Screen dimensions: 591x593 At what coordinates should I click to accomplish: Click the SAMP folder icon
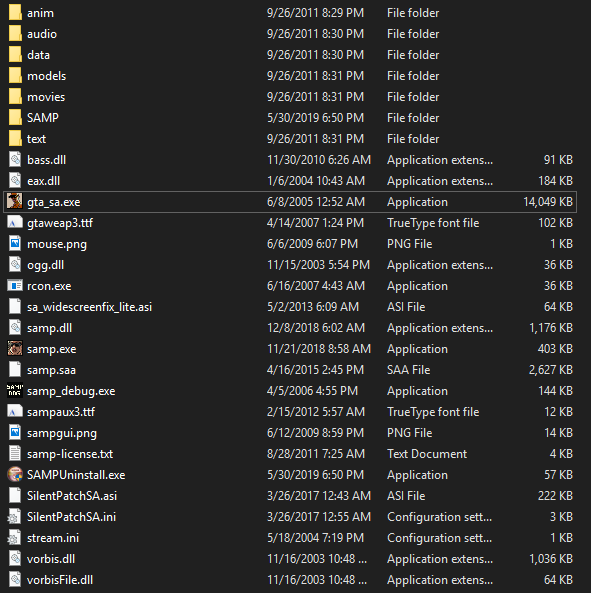15,118
